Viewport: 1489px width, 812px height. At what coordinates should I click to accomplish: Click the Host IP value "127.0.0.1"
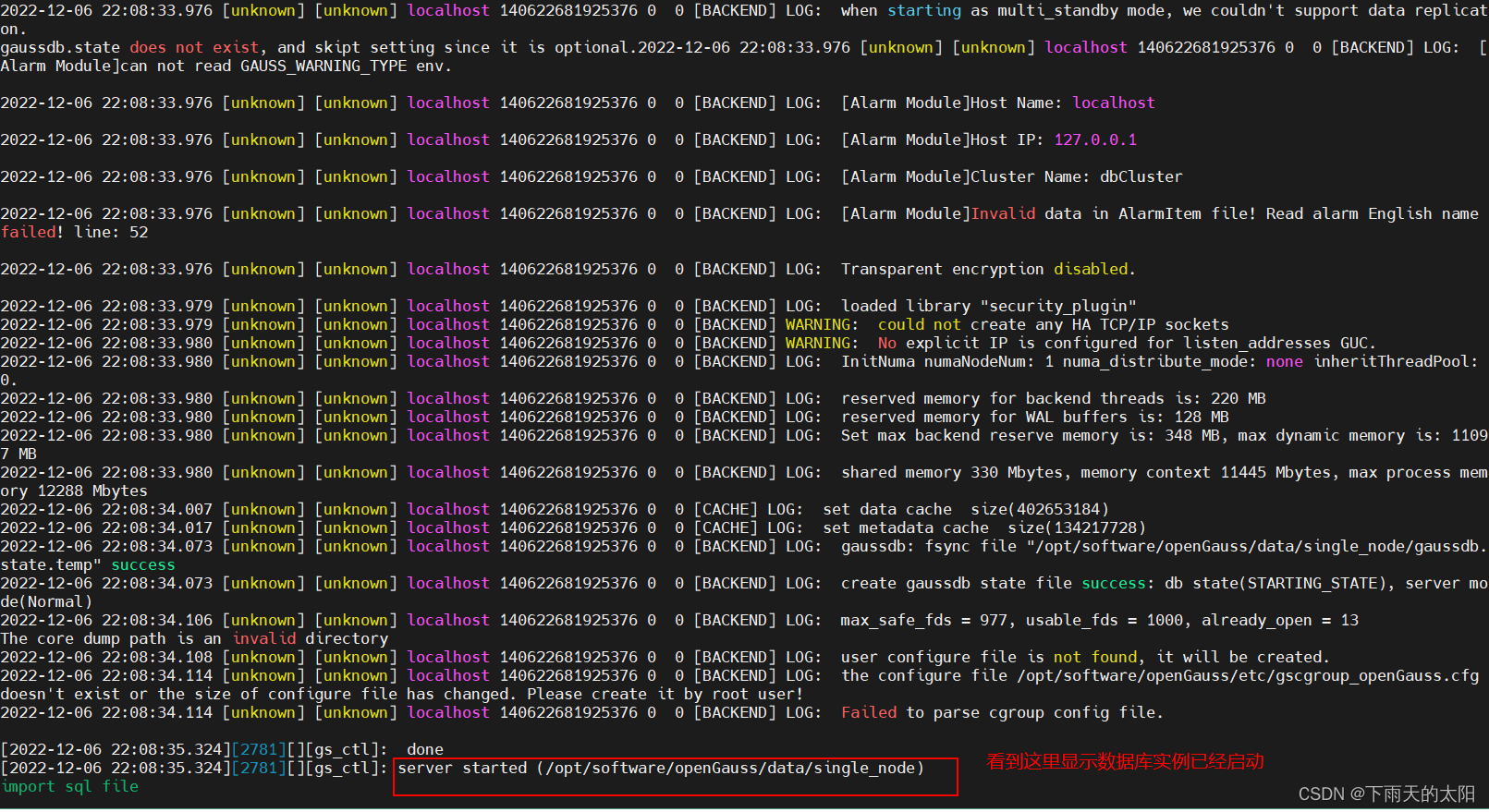click(1095, 140)
